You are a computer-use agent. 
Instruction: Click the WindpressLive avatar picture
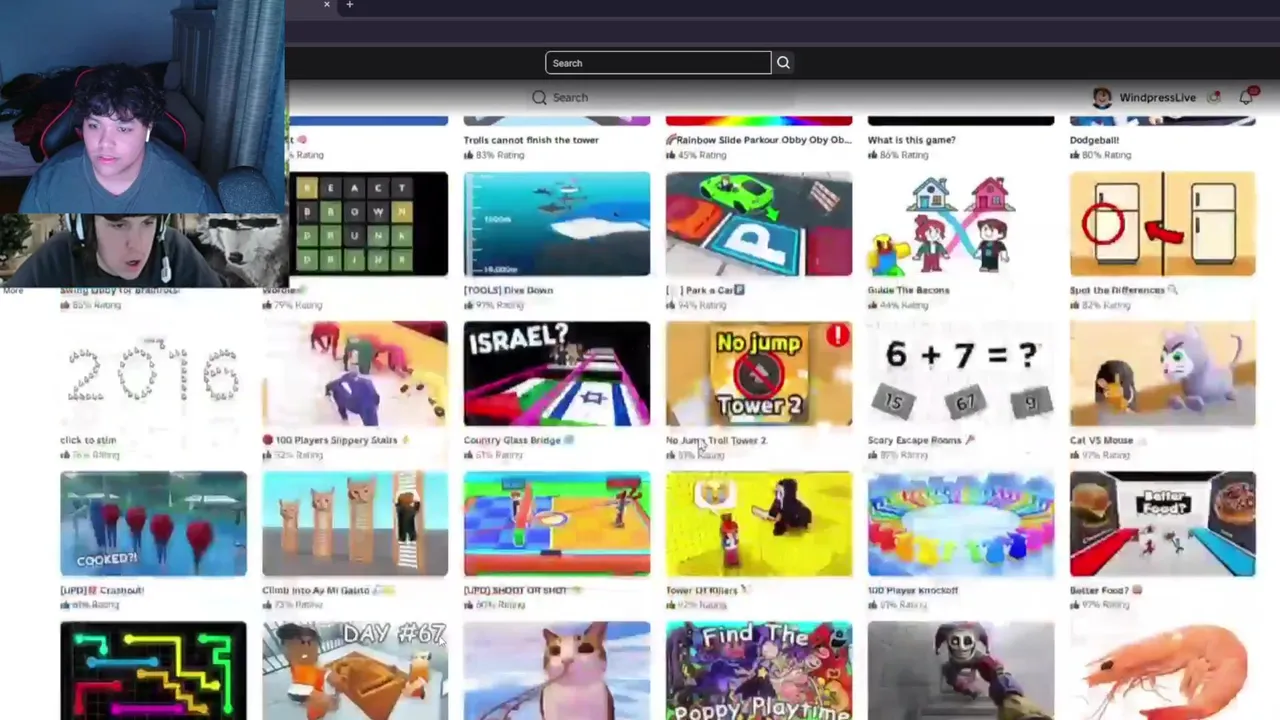1102,97
